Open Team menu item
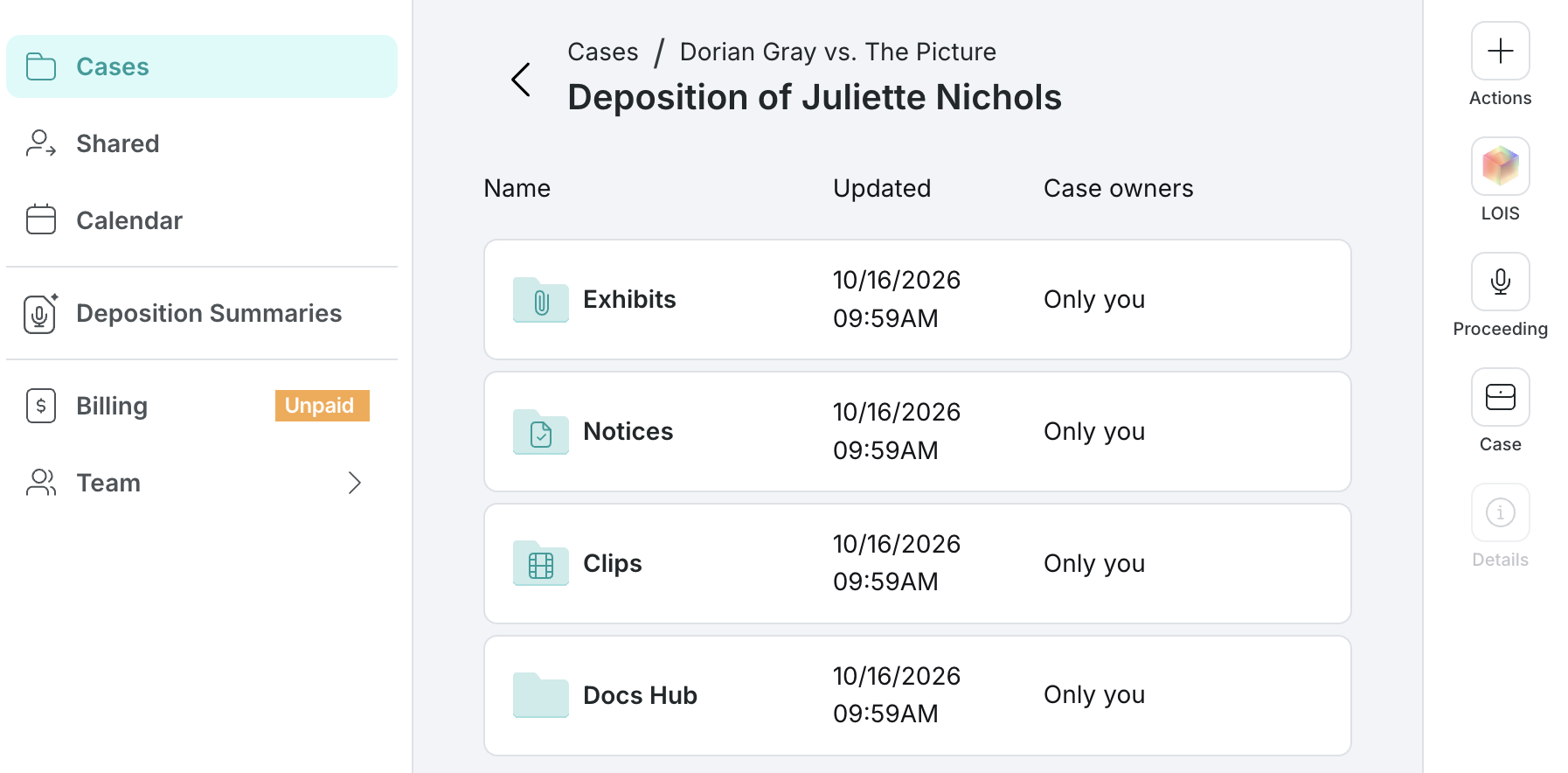Image resolution: width=1568 pixels, height=773 pixels. coord(202,483)
